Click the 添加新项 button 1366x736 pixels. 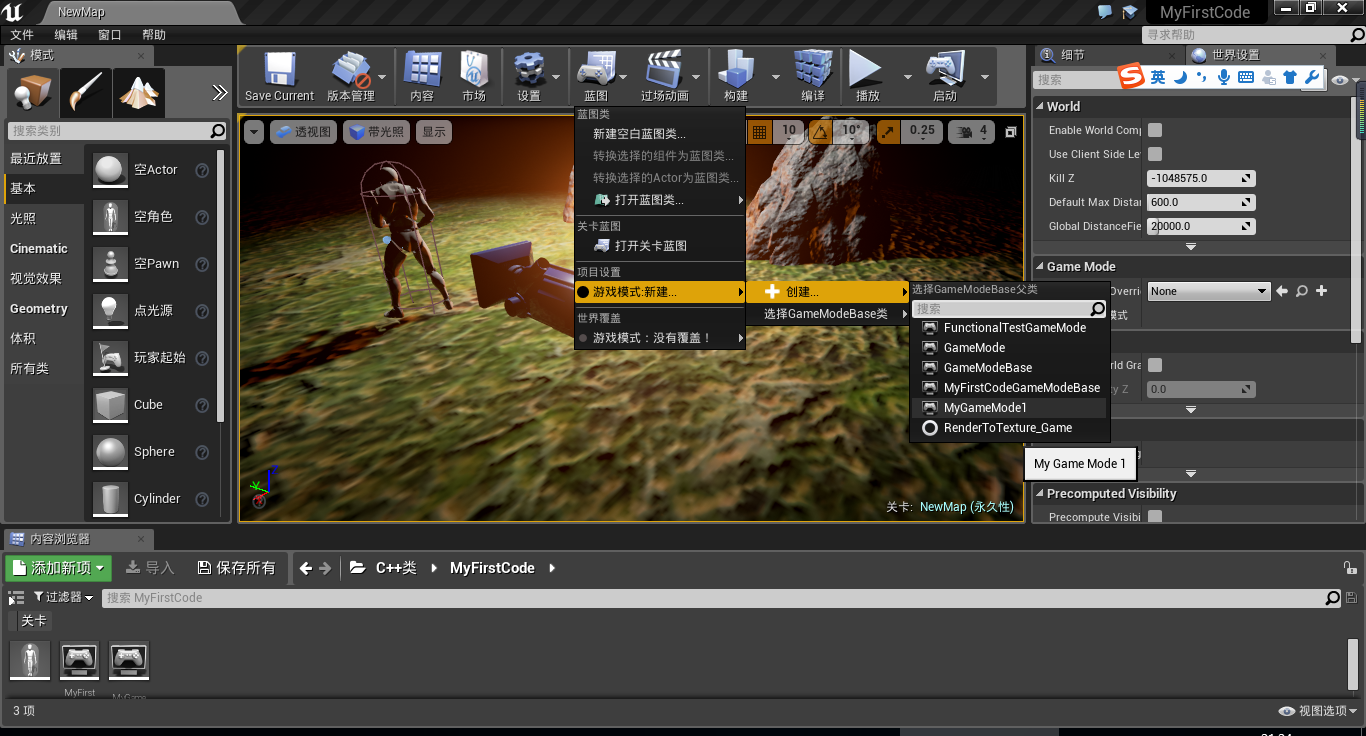pos(59,568)
